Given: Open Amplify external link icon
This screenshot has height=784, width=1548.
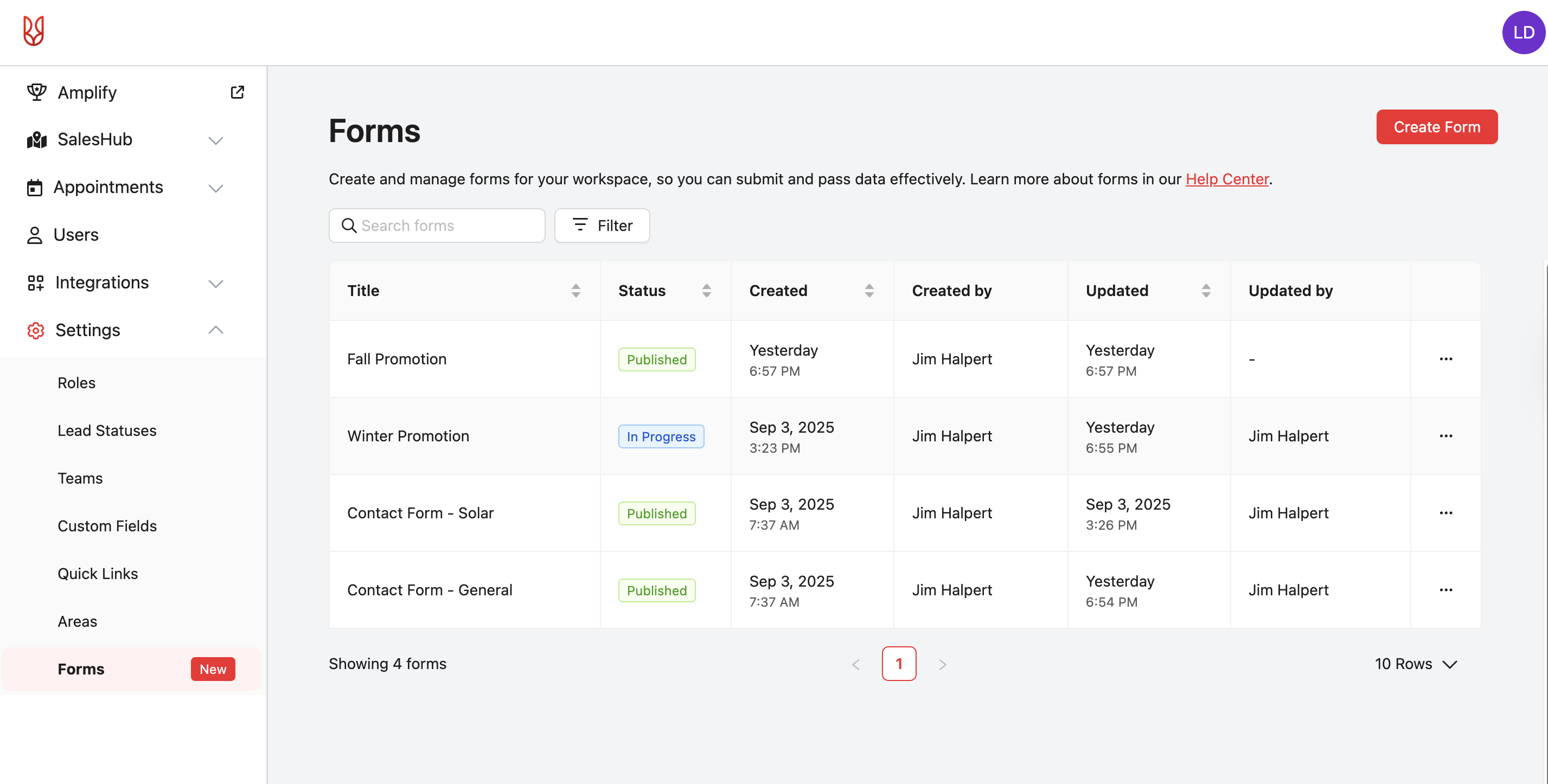Looking at the screenshot, I should click(x=238, y=92).
